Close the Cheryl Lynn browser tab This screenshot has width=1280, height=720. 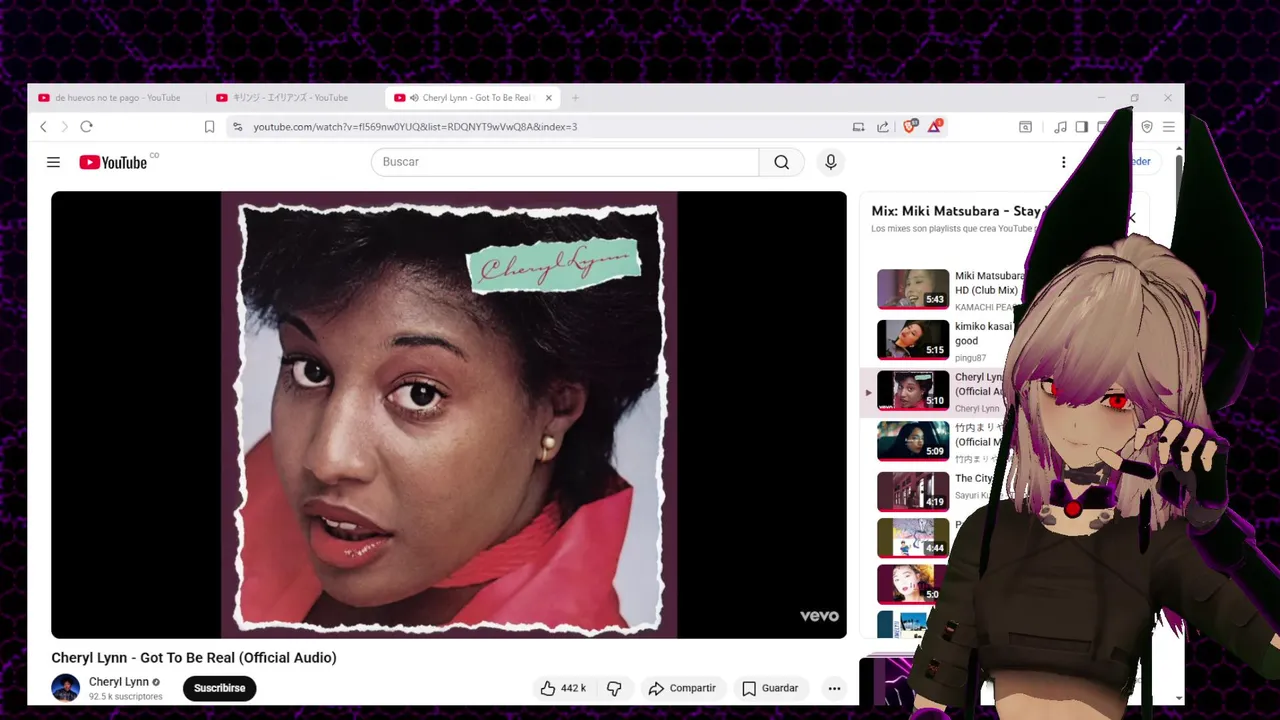(x=548, y=98)
